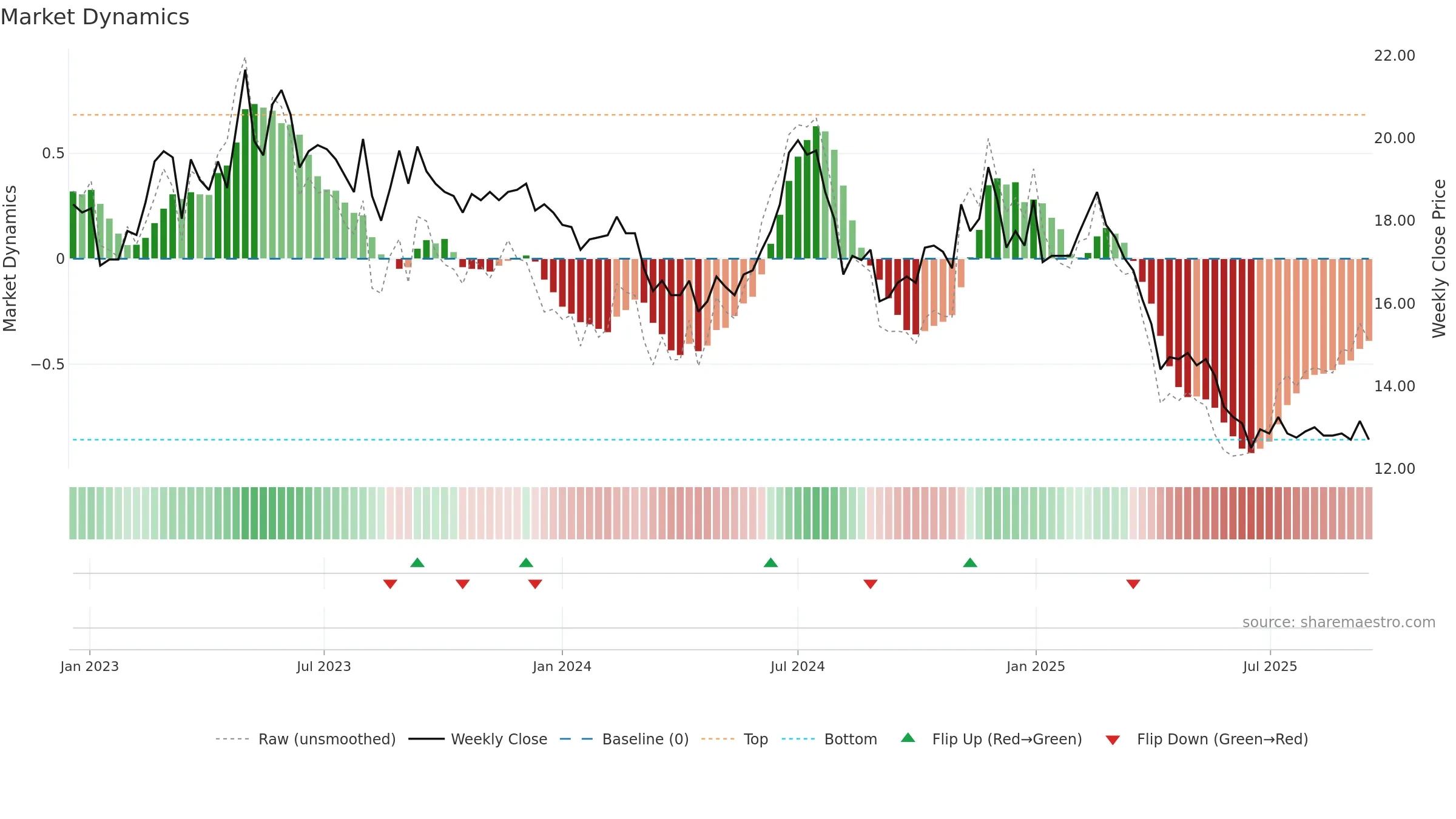Click the Jul 2024 x-axis label
Image resolution: width=1456 pixels, height=819 pixels.
798,666
